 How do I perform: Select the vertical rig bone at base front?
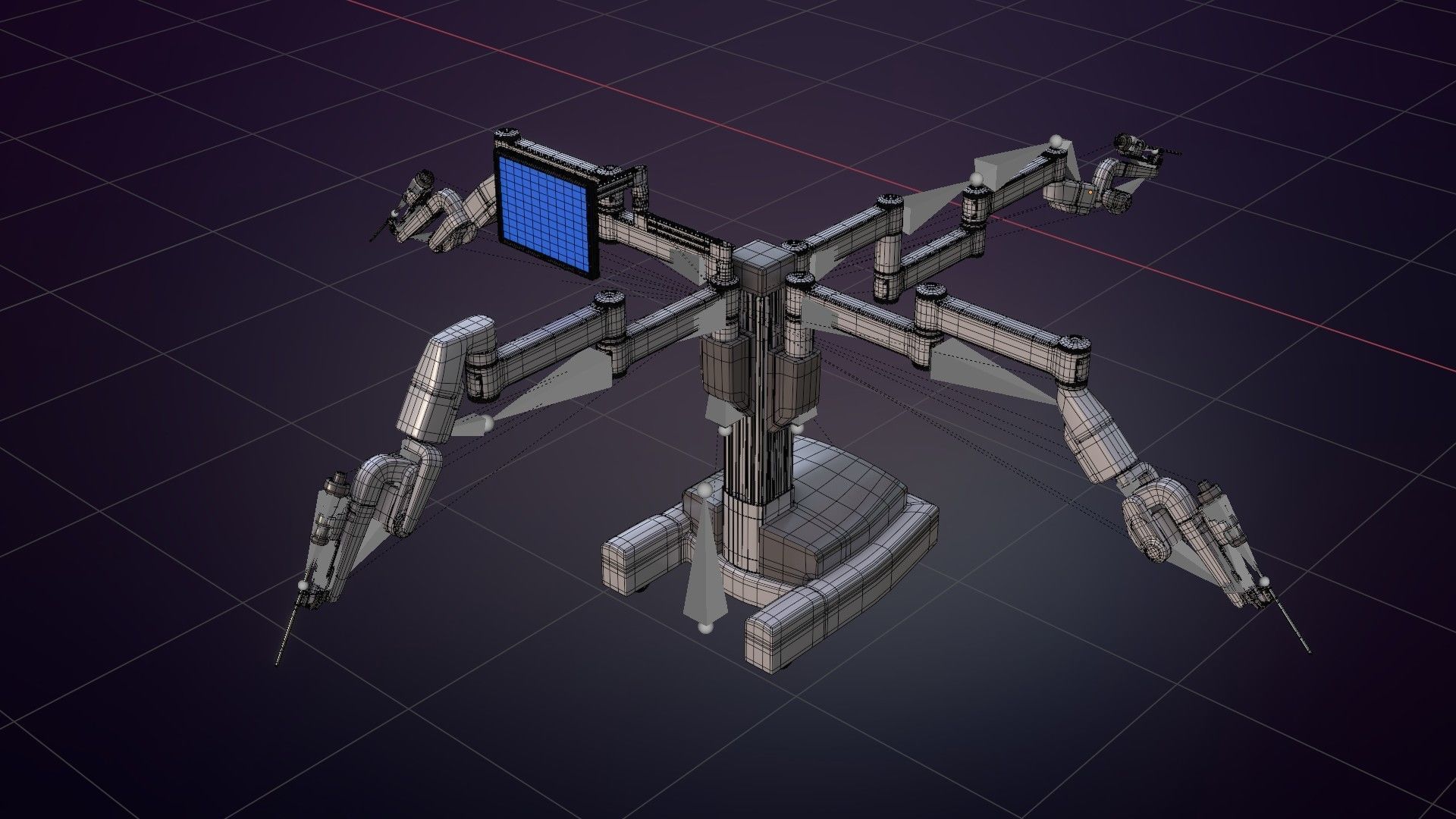point(706,560)
